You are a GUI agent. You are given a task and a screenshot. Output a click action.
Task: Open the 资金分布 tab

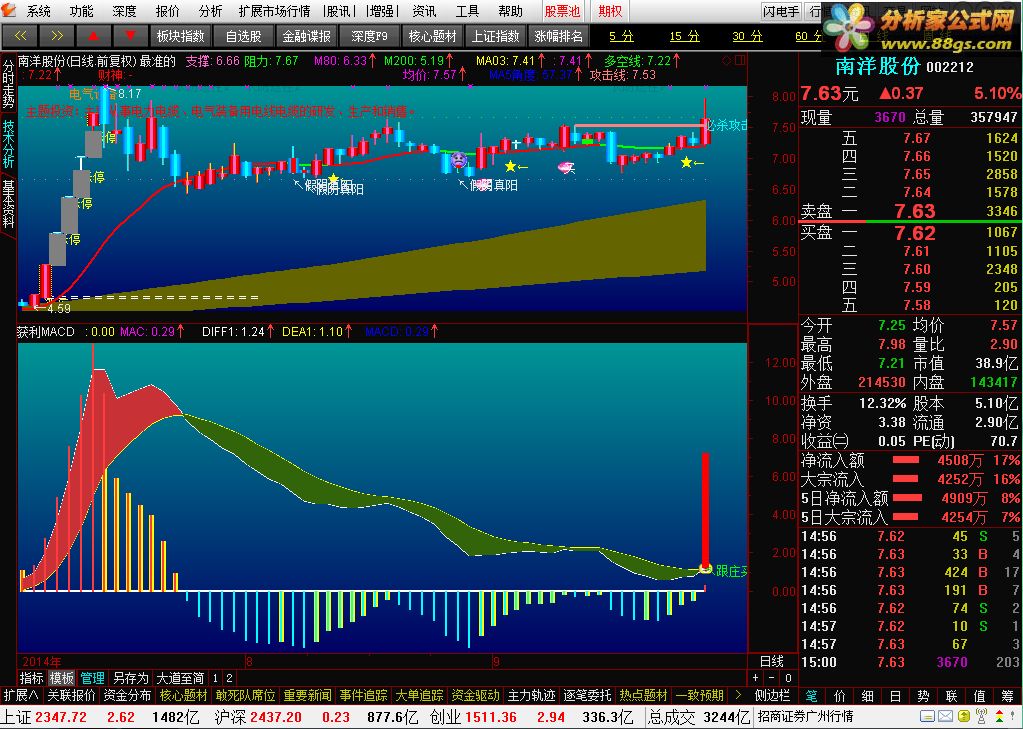(x=127, y=696)
